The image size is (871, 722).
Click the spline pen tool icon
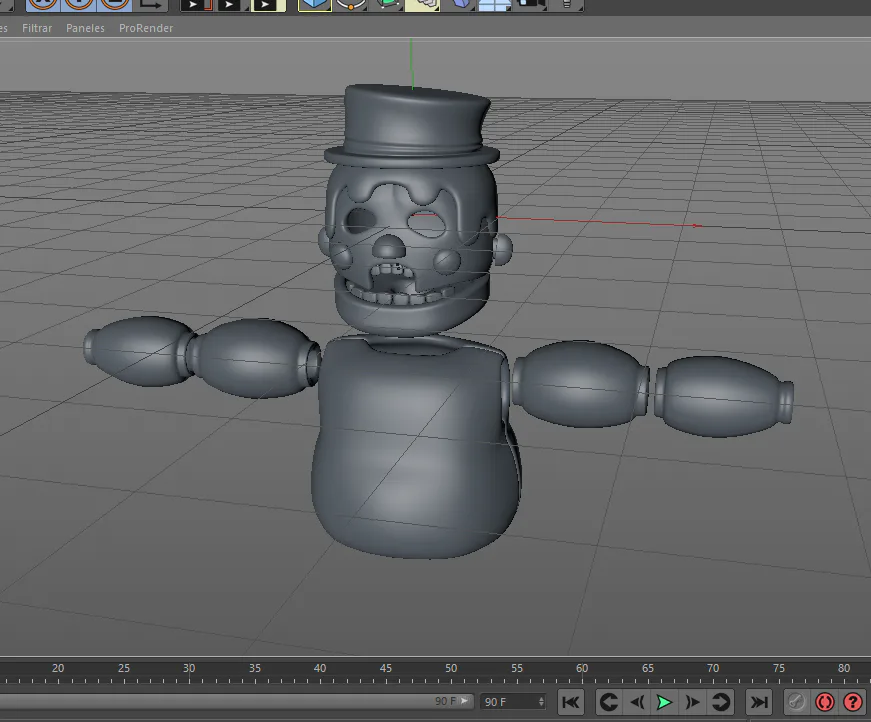coord(351,4)
